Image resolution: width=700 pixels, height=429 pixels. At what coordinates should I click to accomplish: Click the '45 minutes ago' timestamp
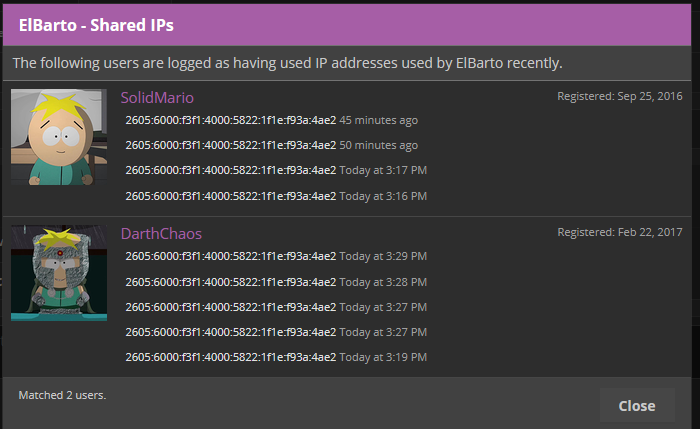(379, 120)
